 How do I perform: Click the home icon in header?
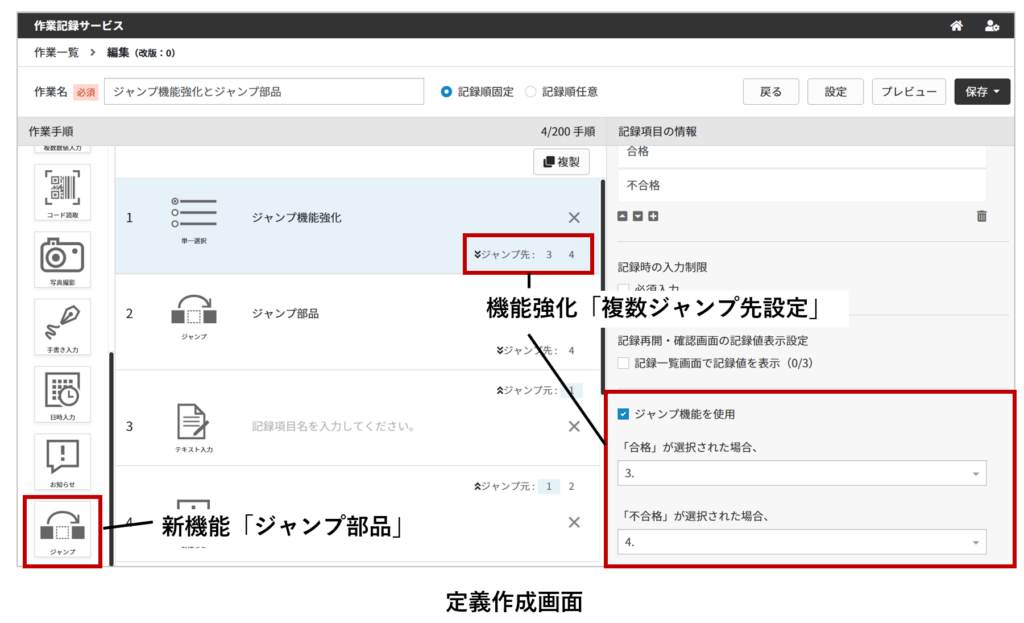(956, 26)
